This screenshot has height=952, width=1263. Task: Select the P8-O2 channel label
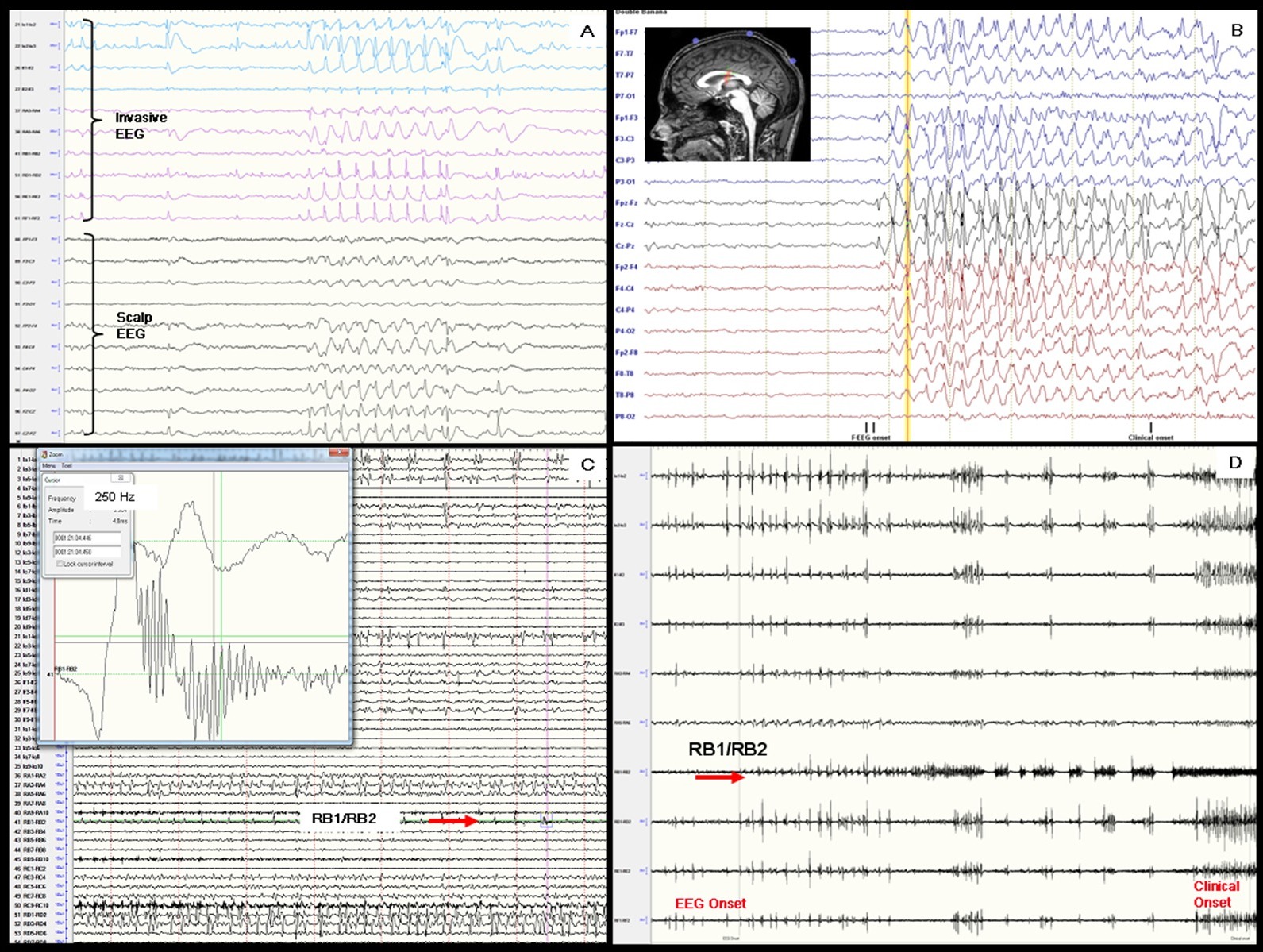tap(625, 416)
